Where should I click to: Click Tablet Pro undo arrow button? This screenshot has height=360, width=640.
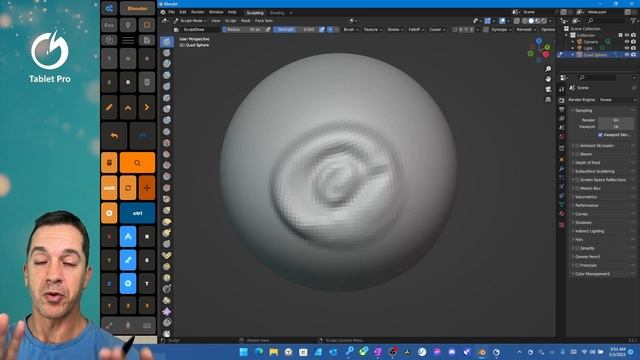114,136
